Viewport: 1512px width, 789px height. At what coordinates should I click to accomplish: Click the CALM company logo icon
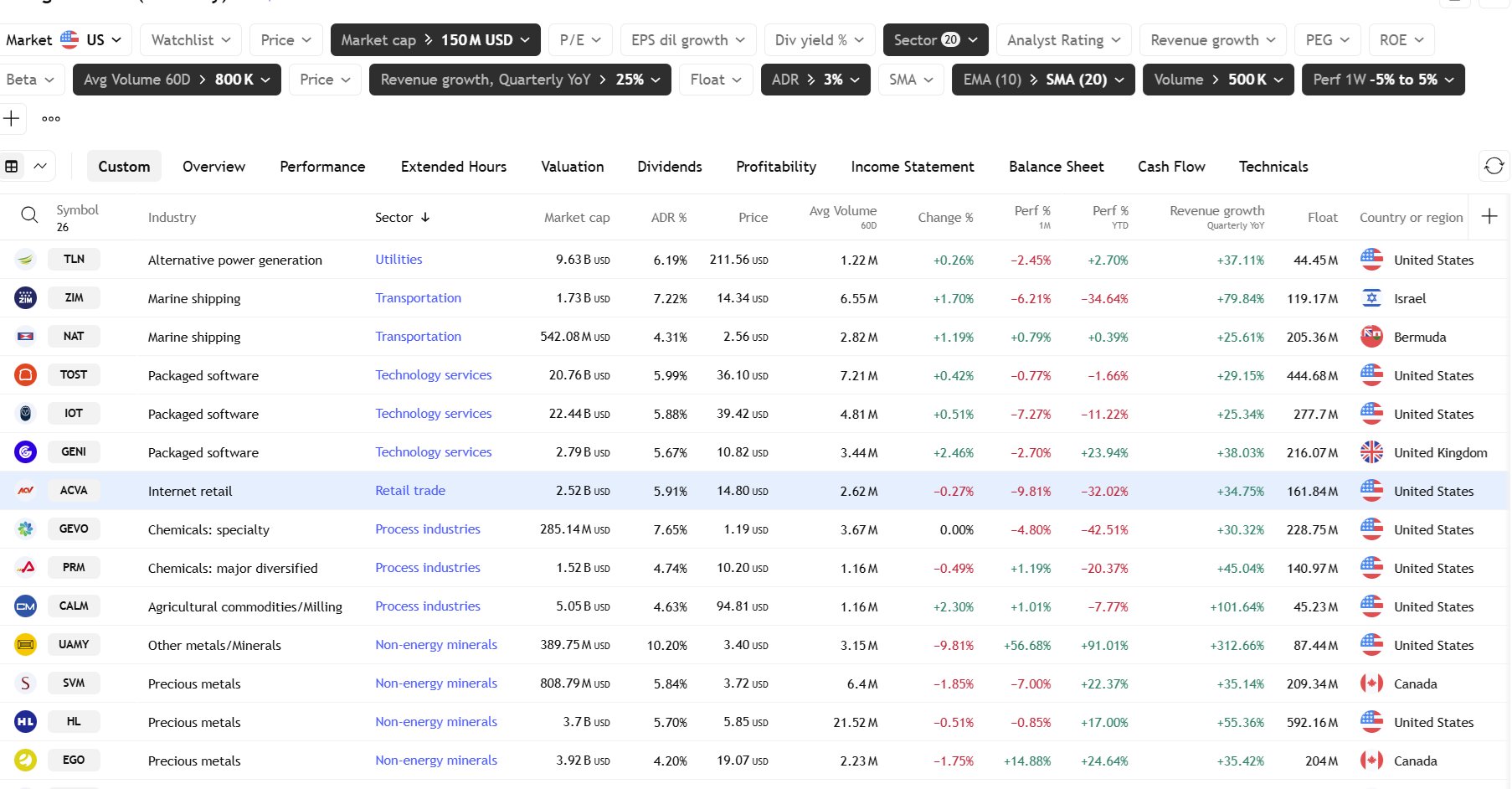pyautogui.click(x=26, y=606)
